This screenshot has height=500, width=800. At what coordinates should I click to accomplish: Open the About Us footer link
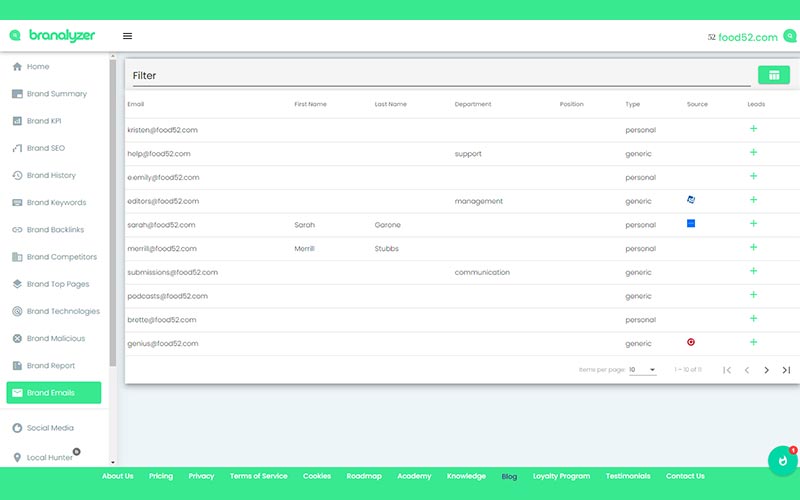pyautogui.click(x=117, y=476)
